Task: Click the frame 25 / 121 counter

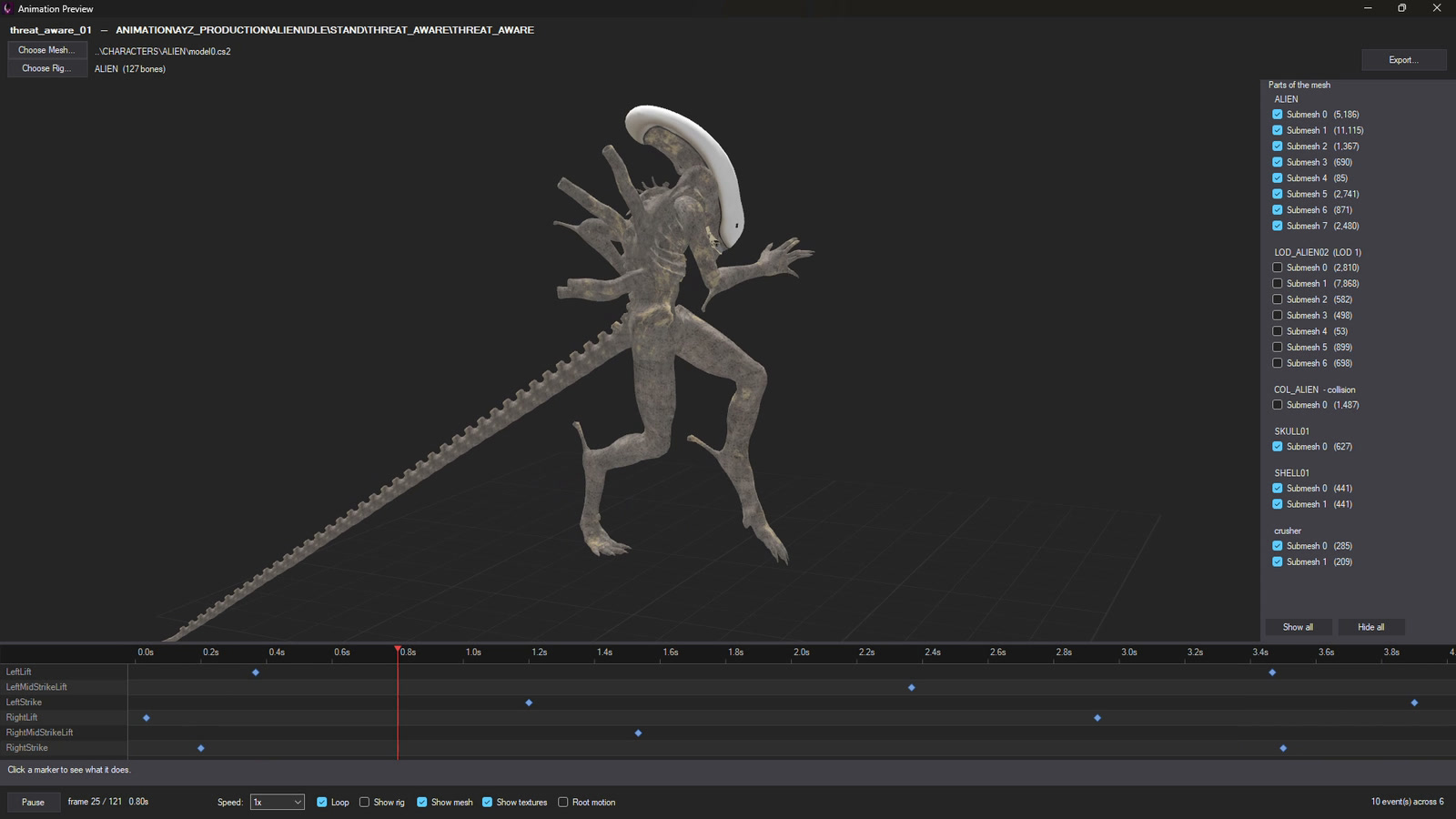Action: point(95,802)
